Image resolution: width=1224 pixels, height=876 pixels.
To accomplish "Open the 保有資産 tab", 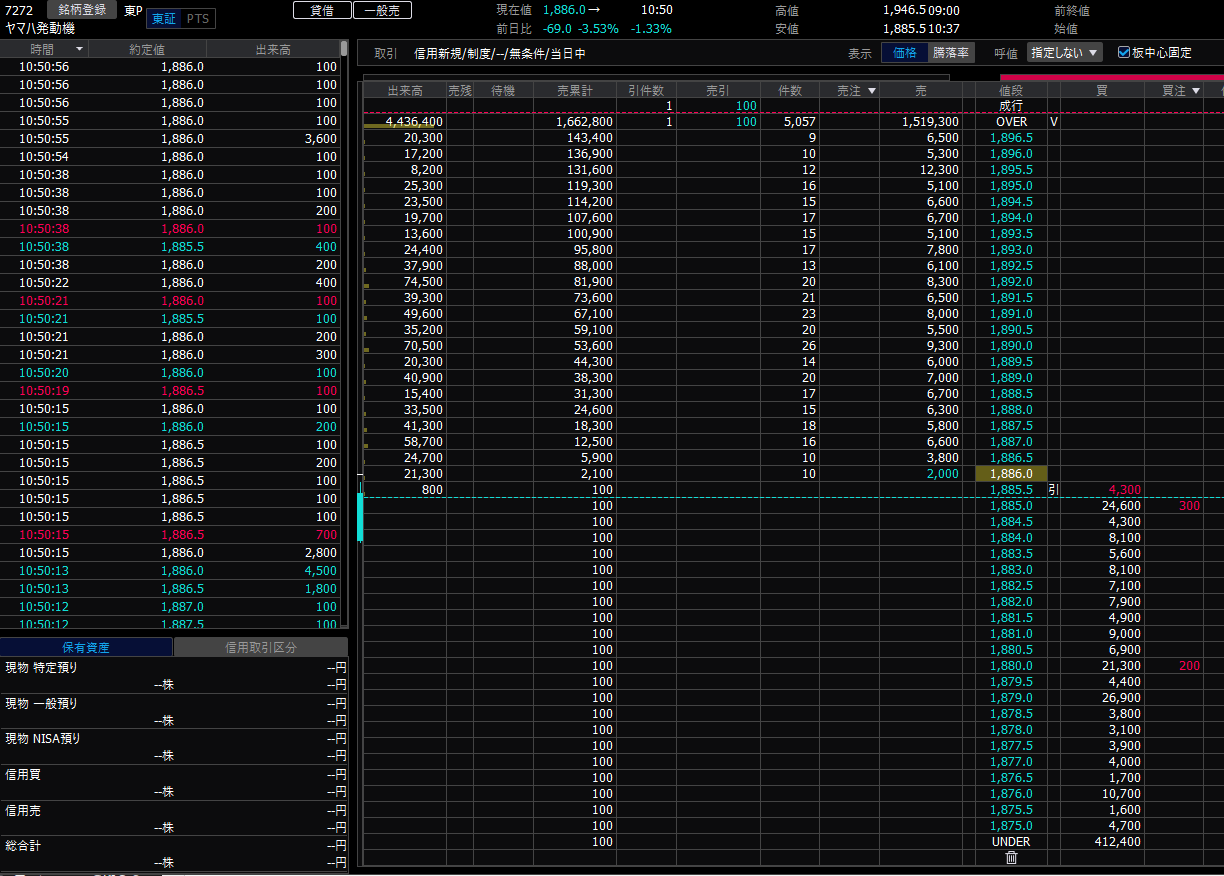I will (x=86, y=647).
